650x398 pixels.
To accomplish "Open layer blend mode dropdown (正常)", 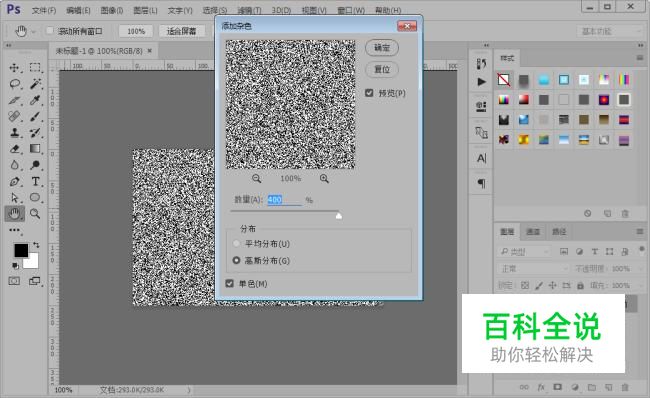I will click(533, 269).
